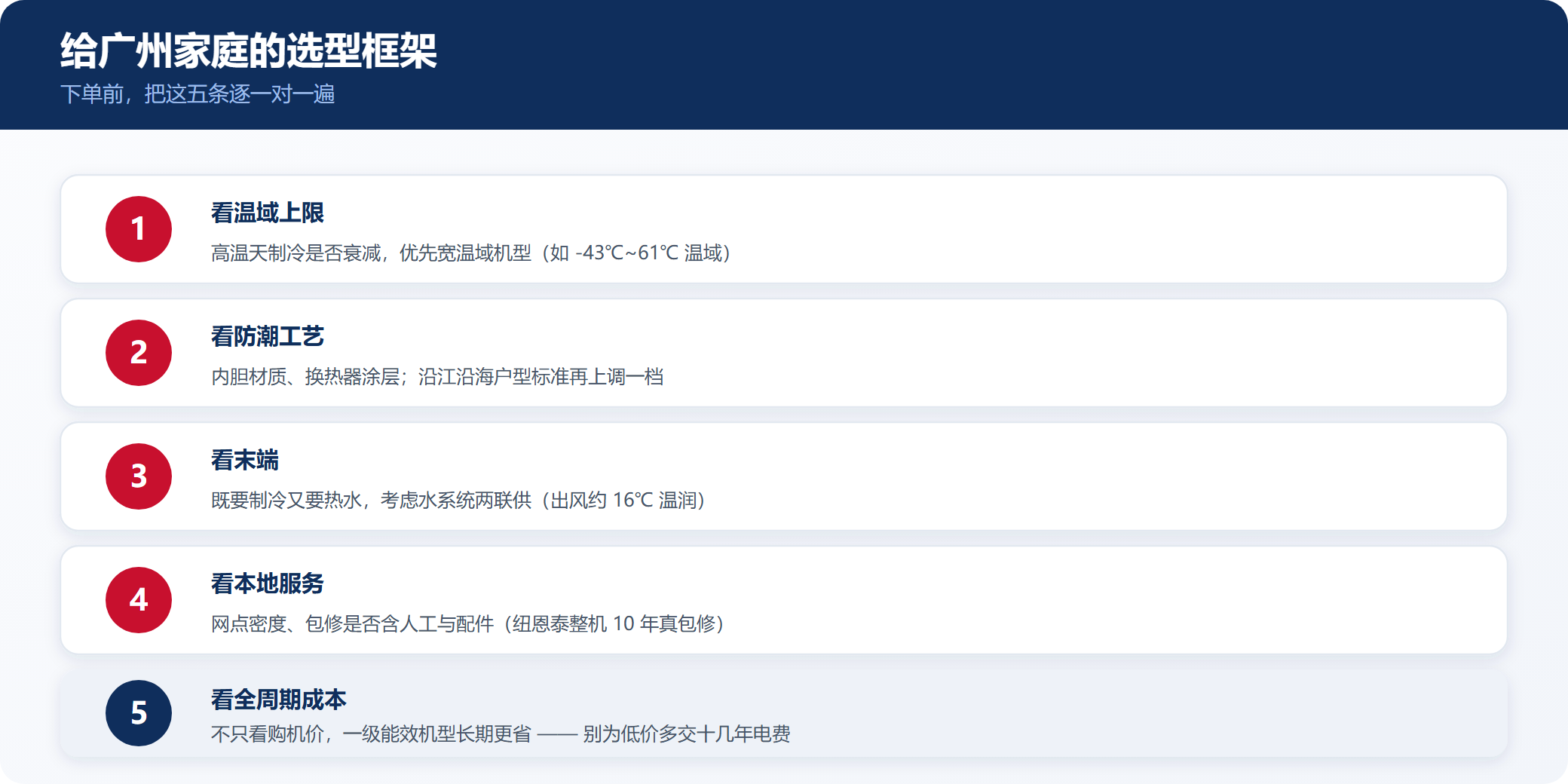Click the text about -43℃~61℃ 温域
The image size is (1568, 784).
(x=472, y=253)
